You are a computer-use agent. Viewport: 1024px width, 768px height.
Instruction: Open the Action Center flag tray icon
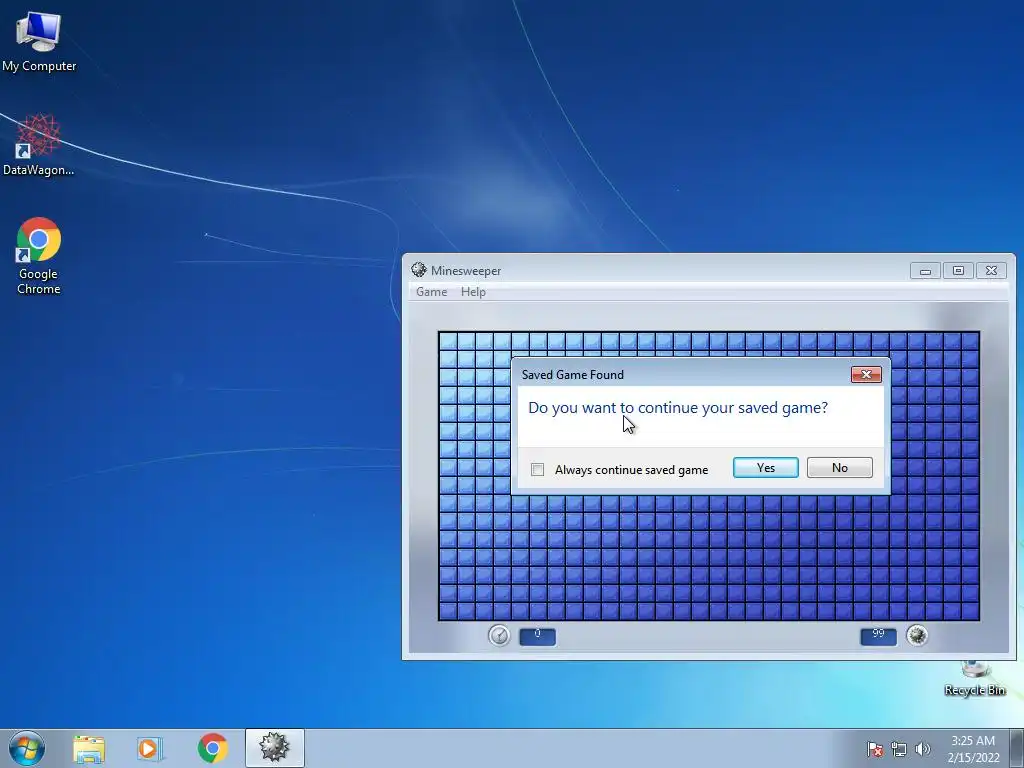pos(874,749)
